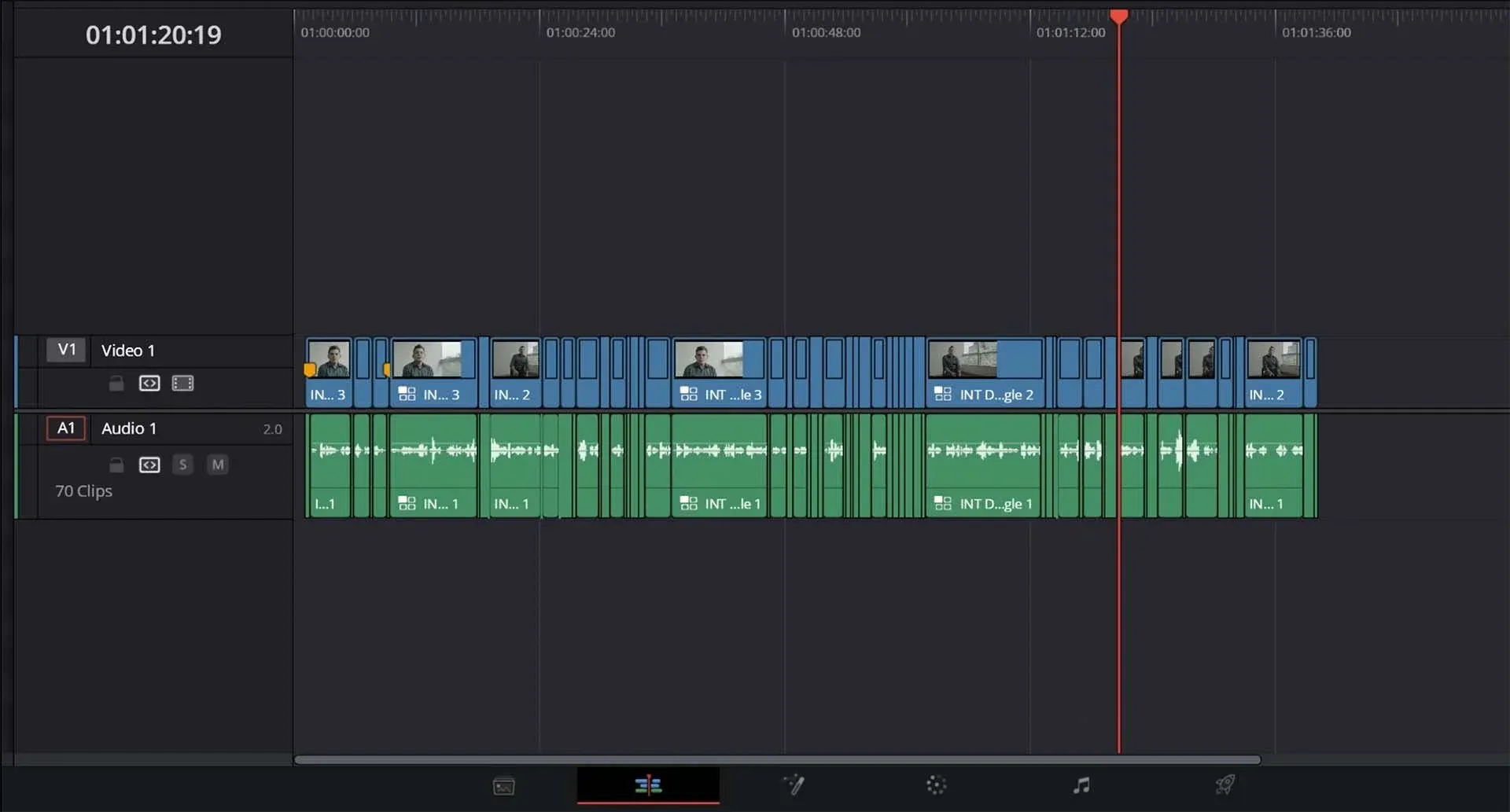
Task: Open the Media page icon
Action: pos(503,785)
